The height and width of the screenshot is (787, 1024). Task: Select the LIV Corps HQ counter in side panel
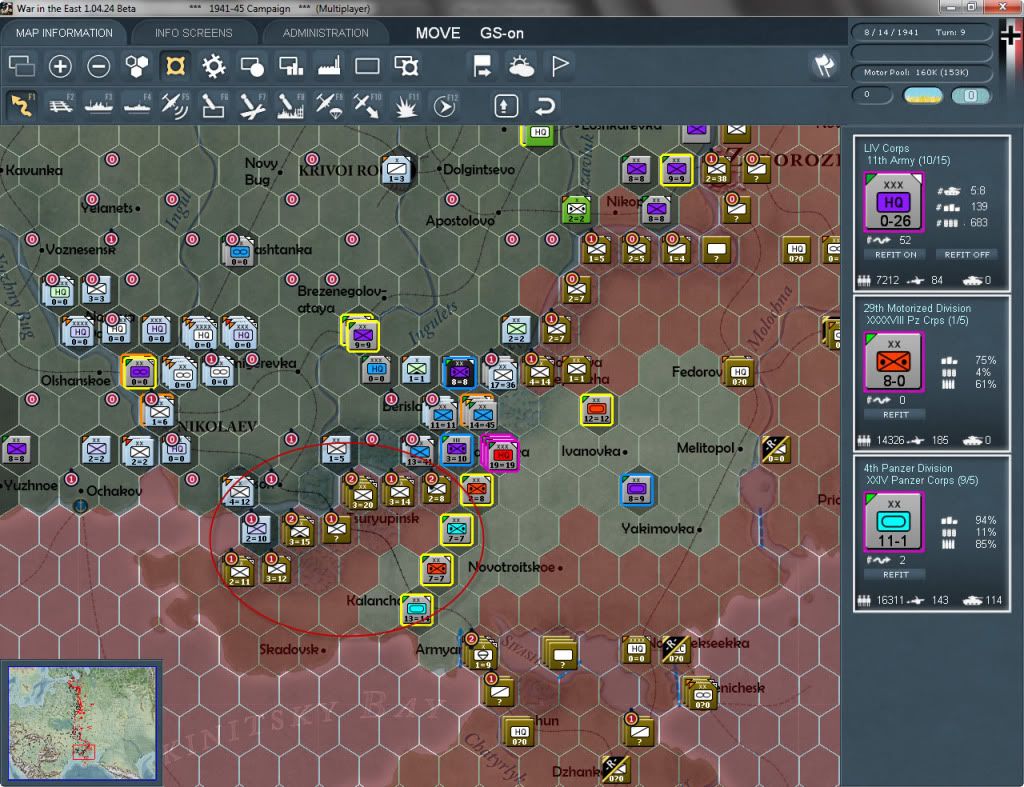click(x=893, y=202)
